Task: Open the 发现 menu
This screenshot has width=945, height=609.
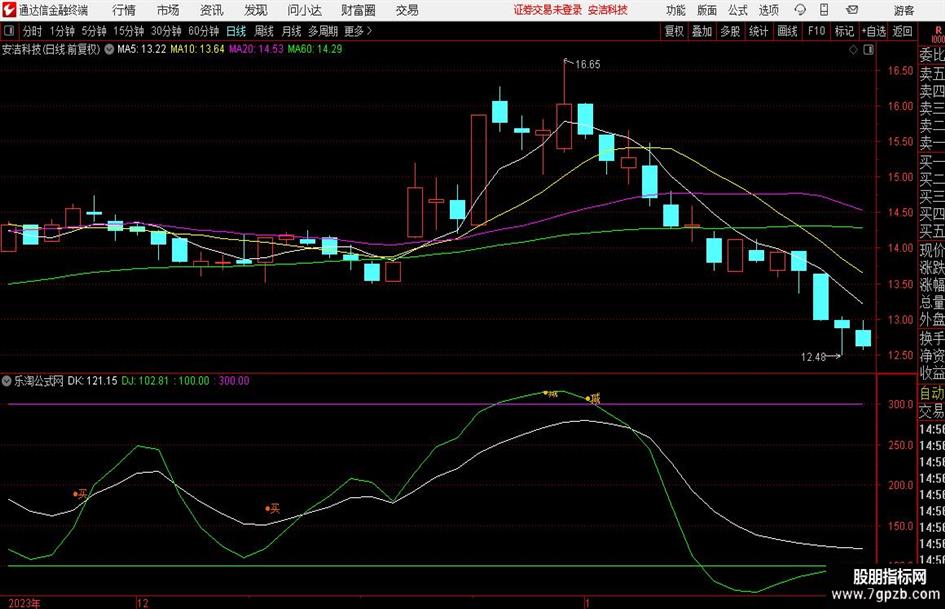Action: click(256, 10)
